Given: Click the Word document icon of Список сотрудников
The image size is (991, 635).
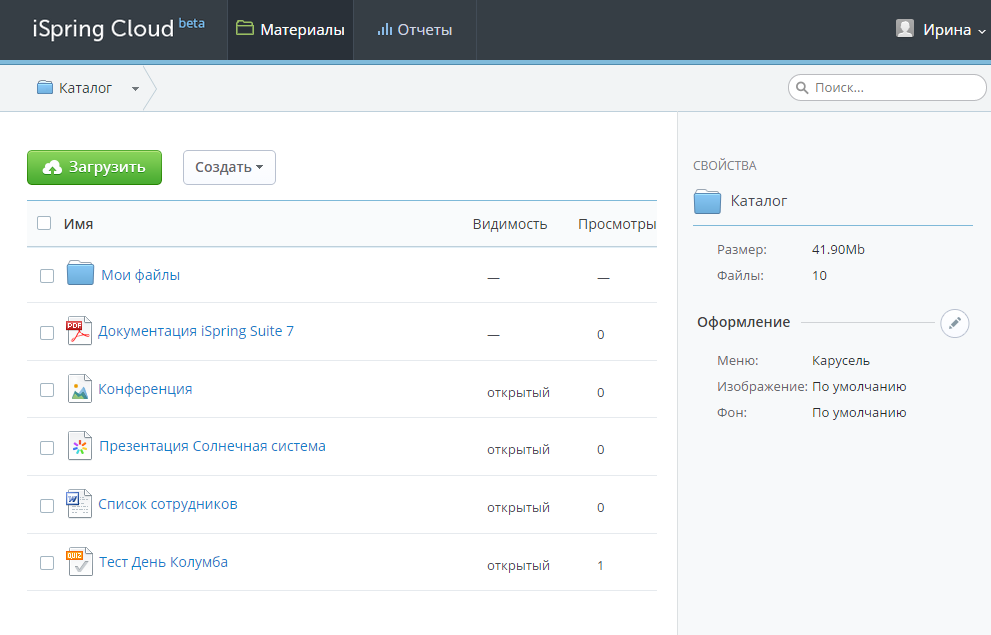Looking at the screenshot, I should coord(79,504).
